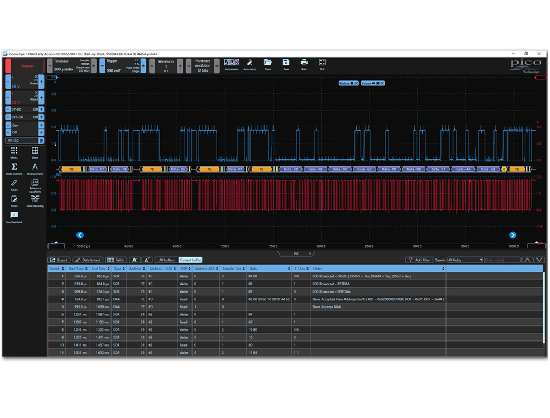Click the Notes icon in left panel
This screenshot has height=418, width=550.
[14, 200]
